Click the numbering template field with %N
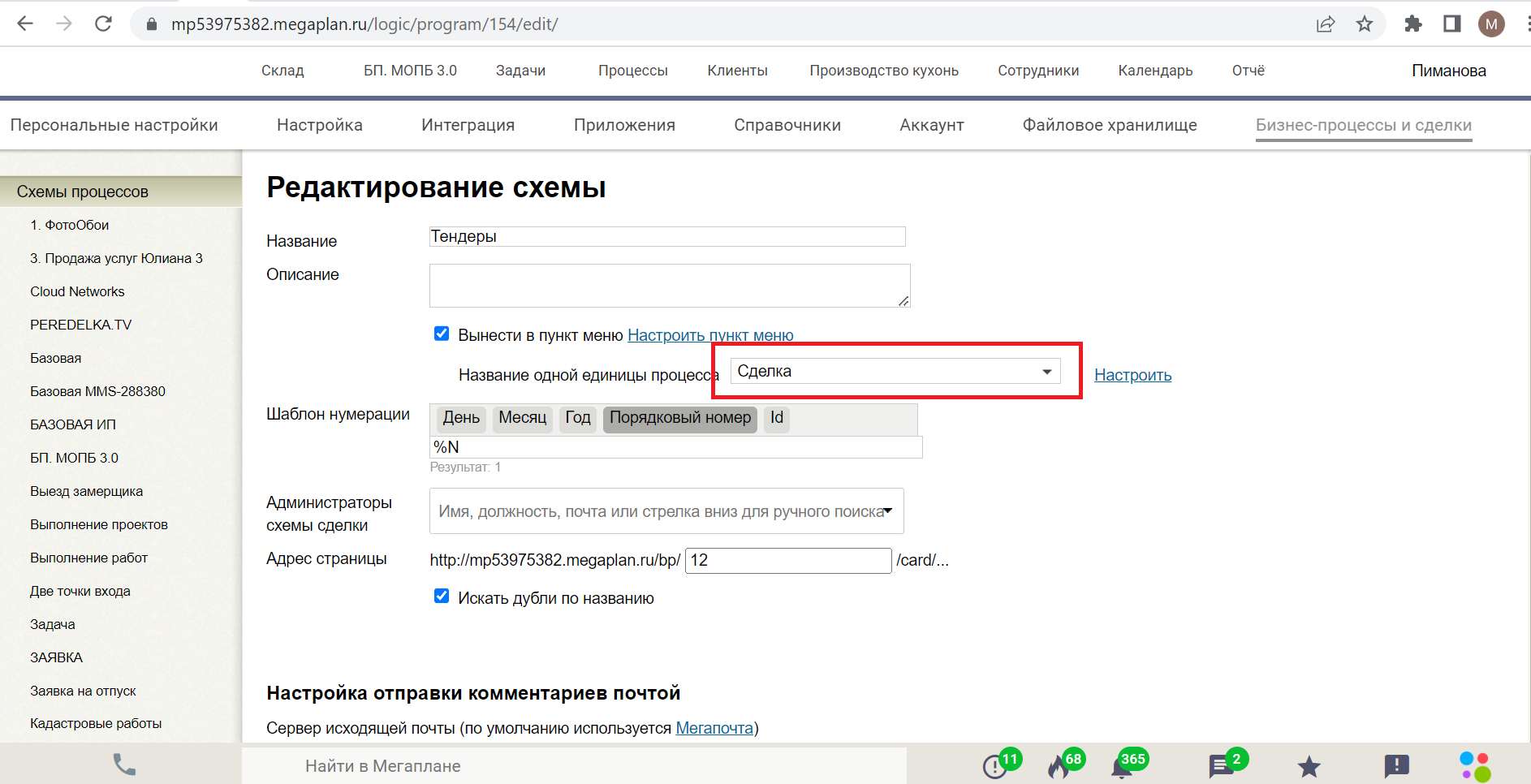This screenshot has width=1531, height=784. 676,447
